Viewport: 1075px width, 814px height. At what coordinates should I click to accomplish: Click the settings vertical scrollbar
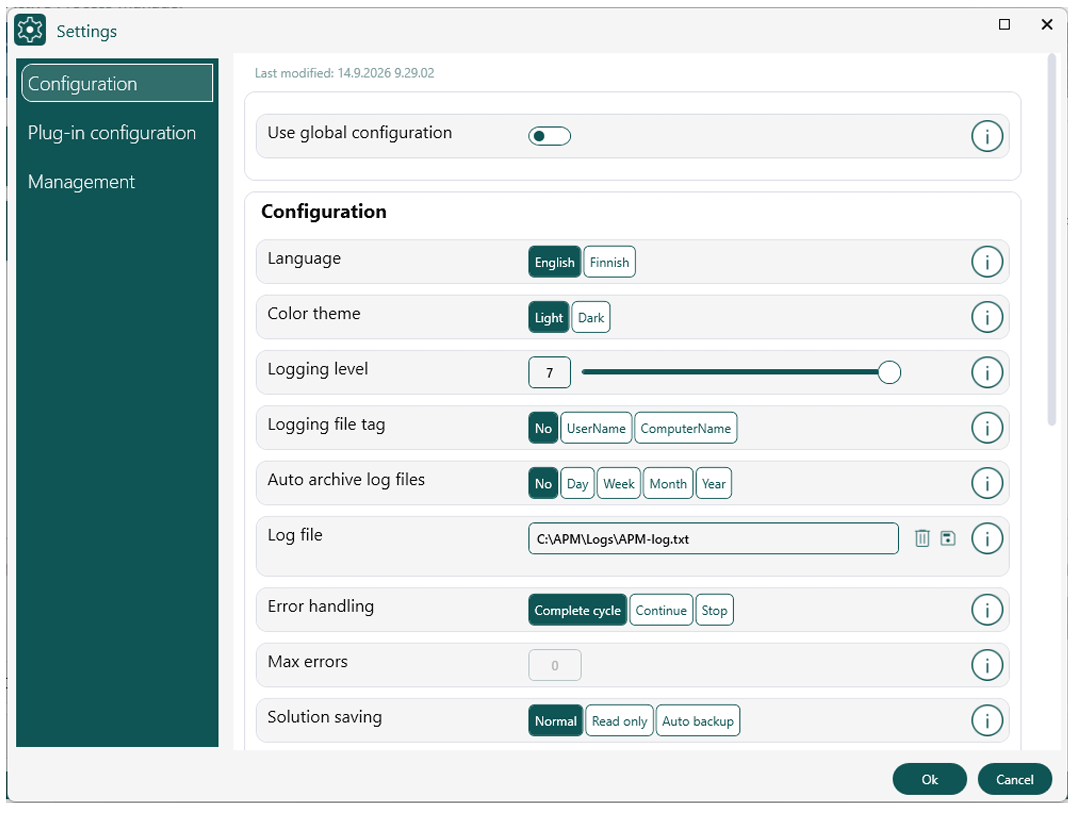pos(1052,240)
